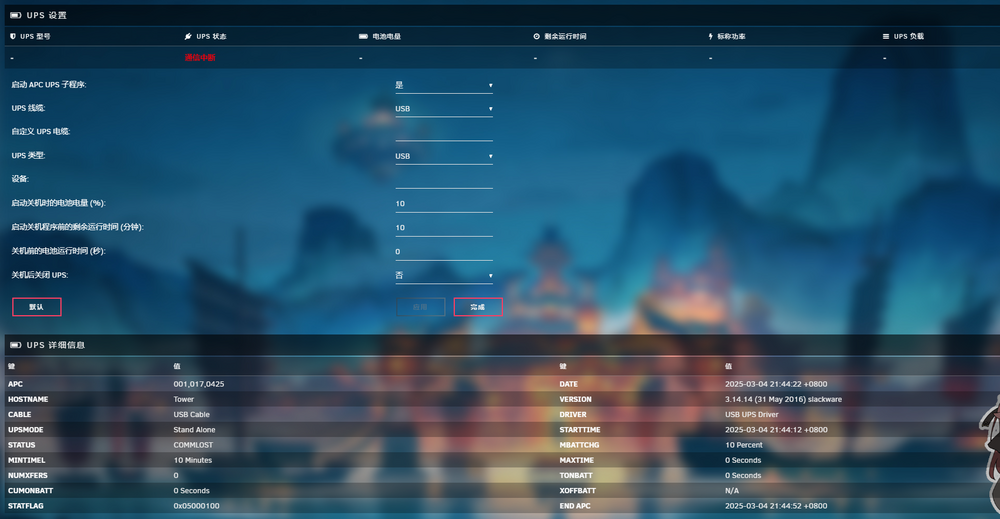Click the battery icon next to 电池电量
Viewport: 1000px width, 519px height.
(364, 36)
